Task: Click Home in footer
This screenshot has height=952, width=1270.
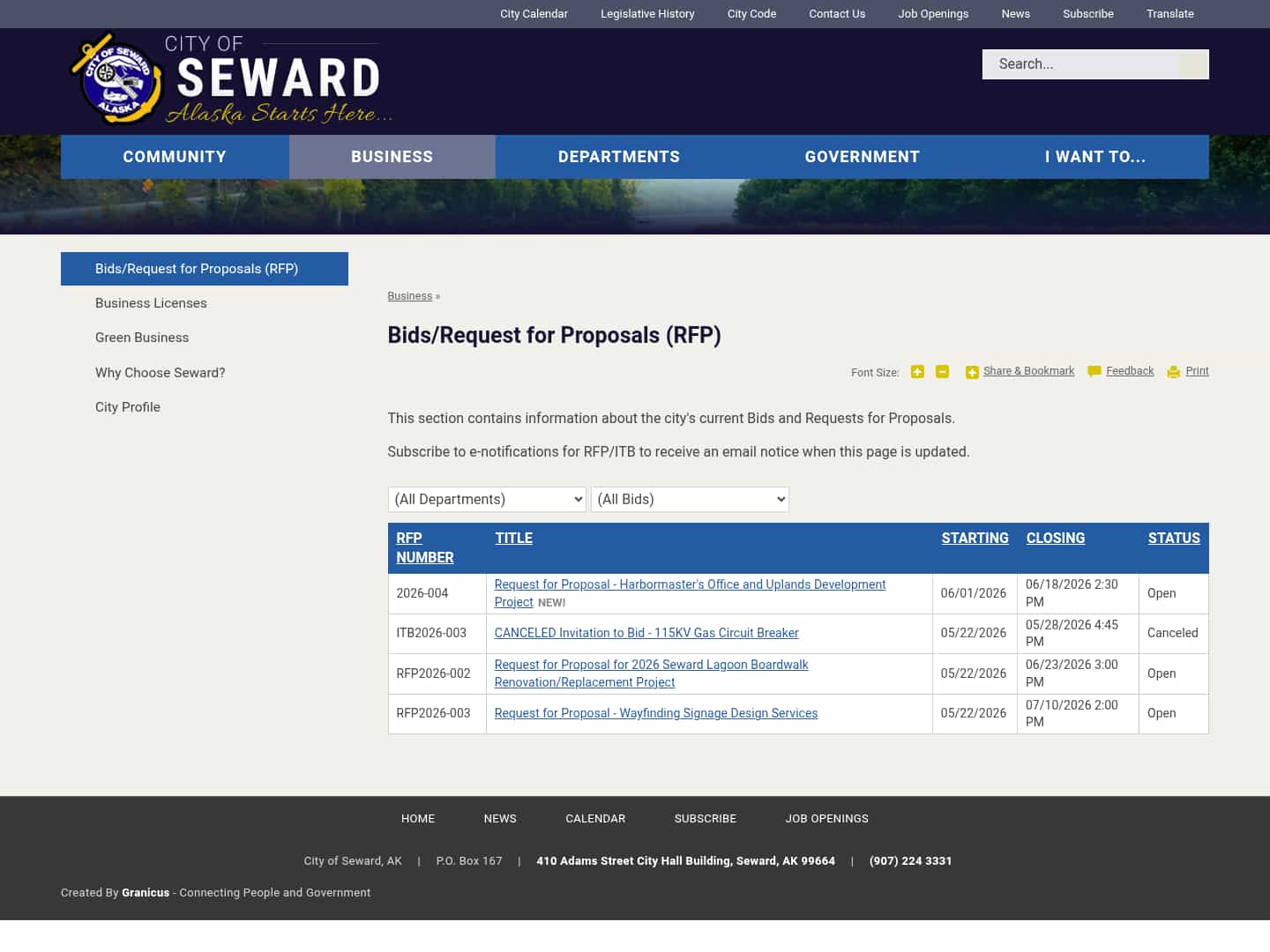Action: [x=418, y=819]
